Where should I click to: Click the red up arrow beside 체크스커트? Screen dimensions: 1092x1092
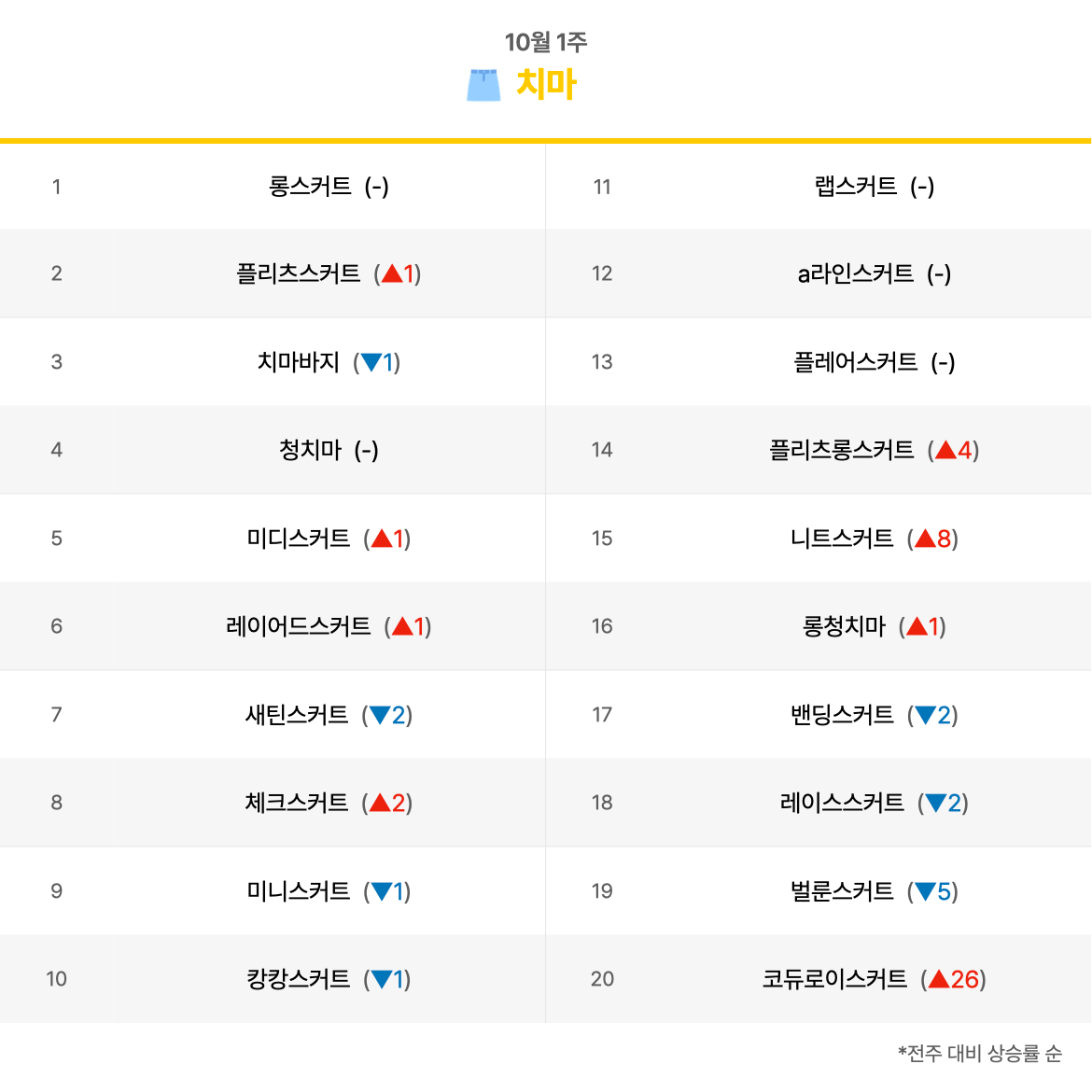point(380,803)
